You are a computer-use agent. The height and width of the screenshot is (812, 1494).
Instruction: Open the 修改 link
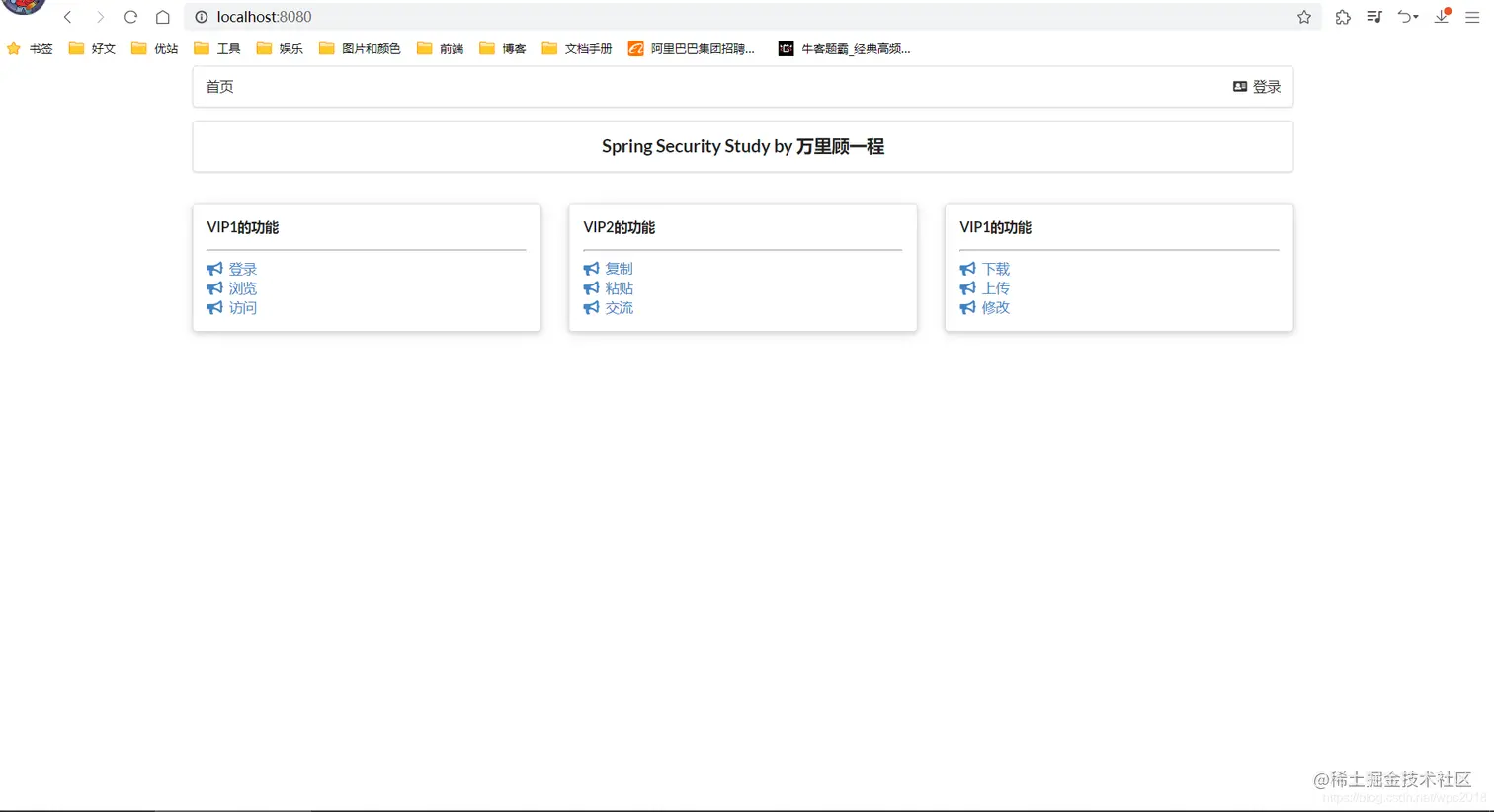[x=996, y=308]
